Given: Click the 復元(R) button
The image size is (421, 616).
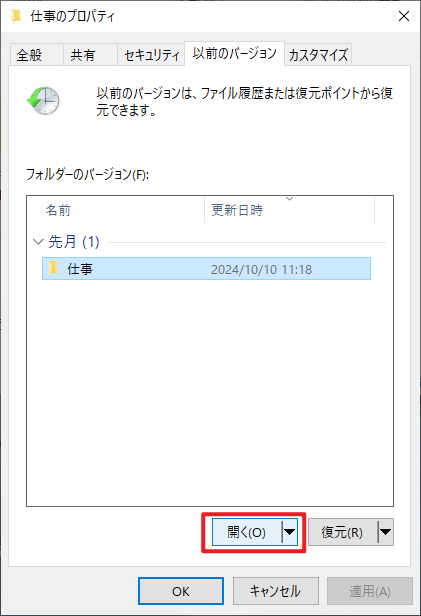Looking at the screenshot, I should click(343, 532).
